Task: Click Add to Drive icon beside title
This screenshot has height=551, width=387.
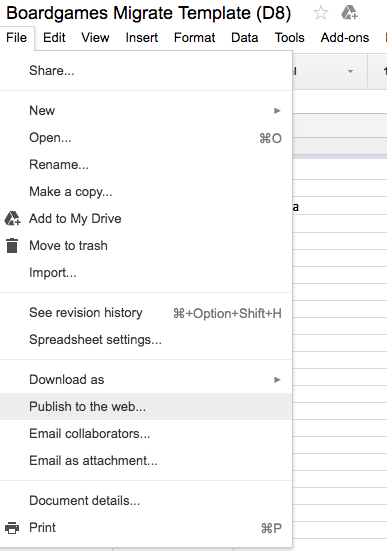Action: tap(349, 13)
